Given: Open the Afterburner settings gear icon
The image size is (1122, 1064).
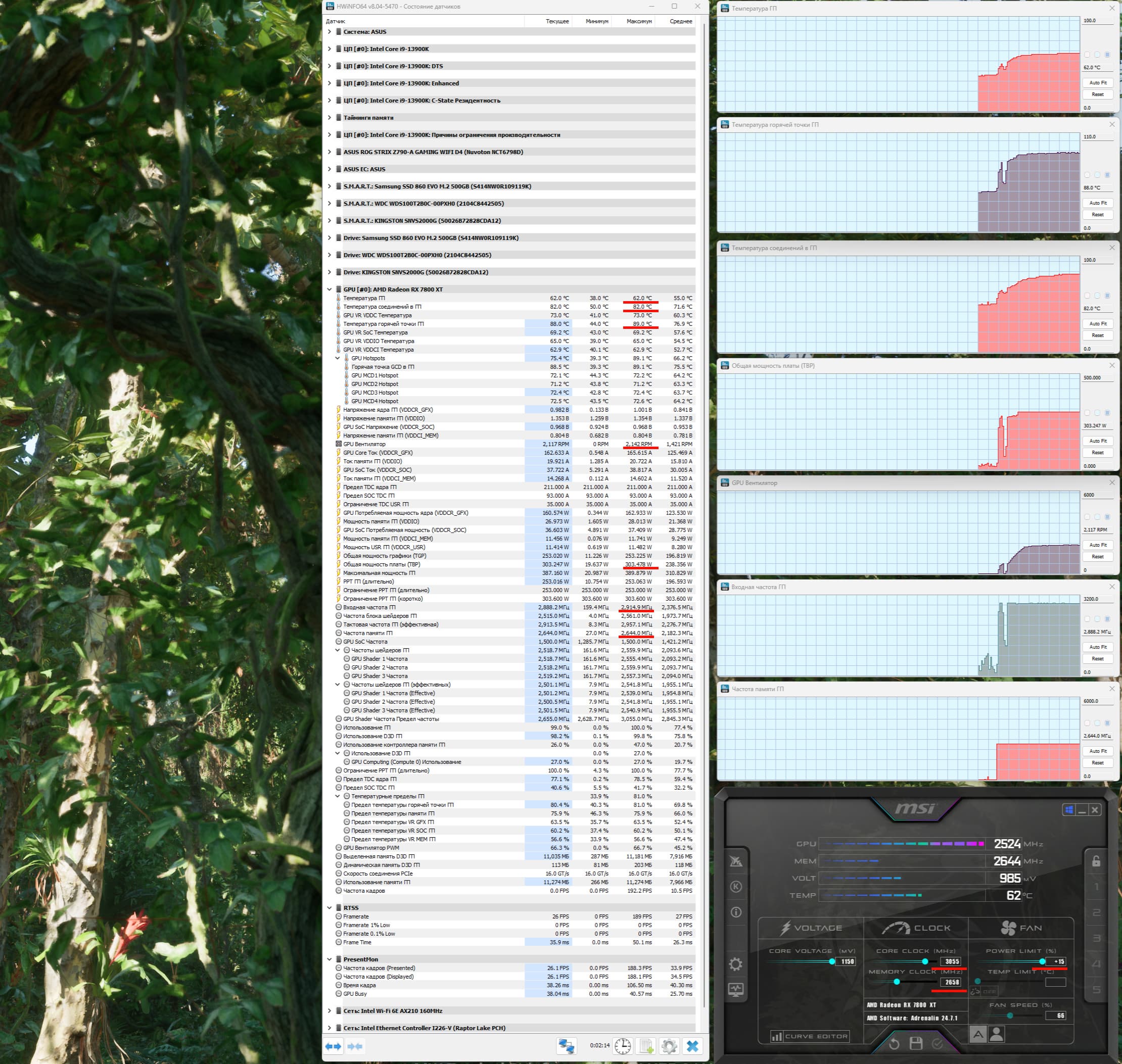Looking at the screenshot, I should (x=736, y=964).
